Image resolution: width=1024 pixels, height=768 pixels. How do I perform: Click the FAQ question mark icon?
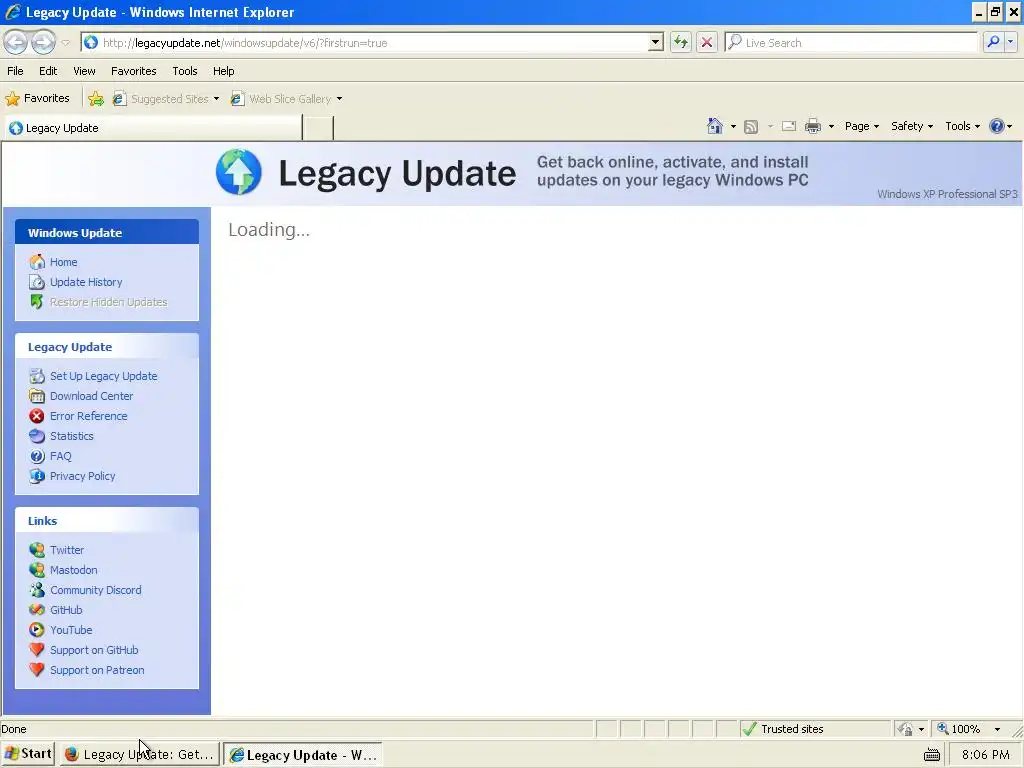(x=37, y=456)
